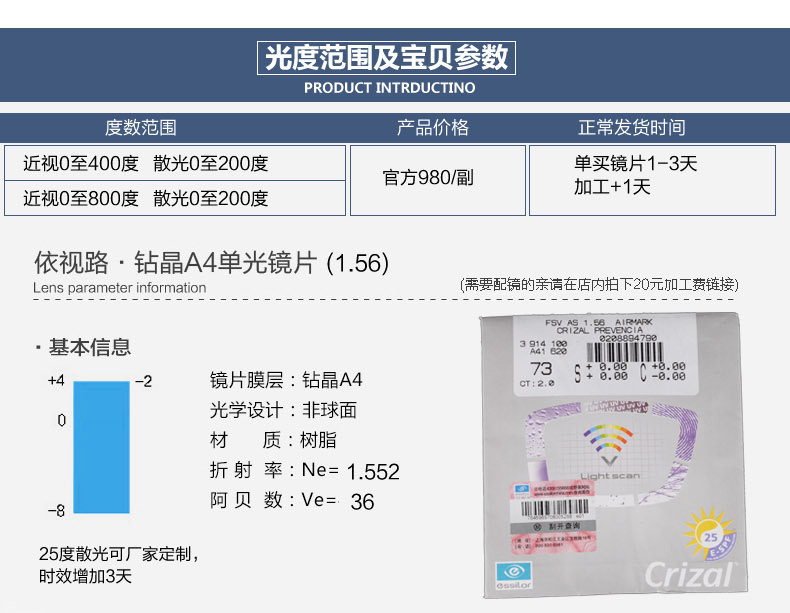Click the -8 label under the bar

pyautogui.click(x=56, y=511)
